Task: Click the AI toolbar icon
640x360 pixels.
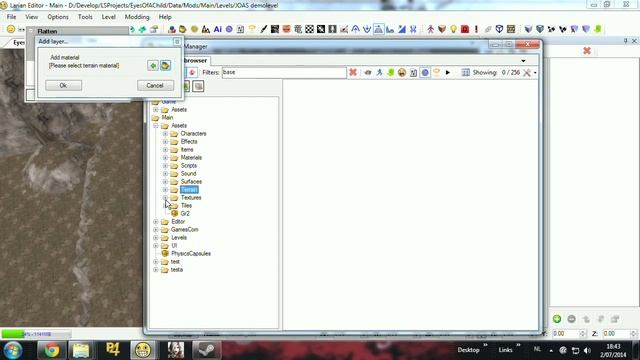Action: point(218,29)
